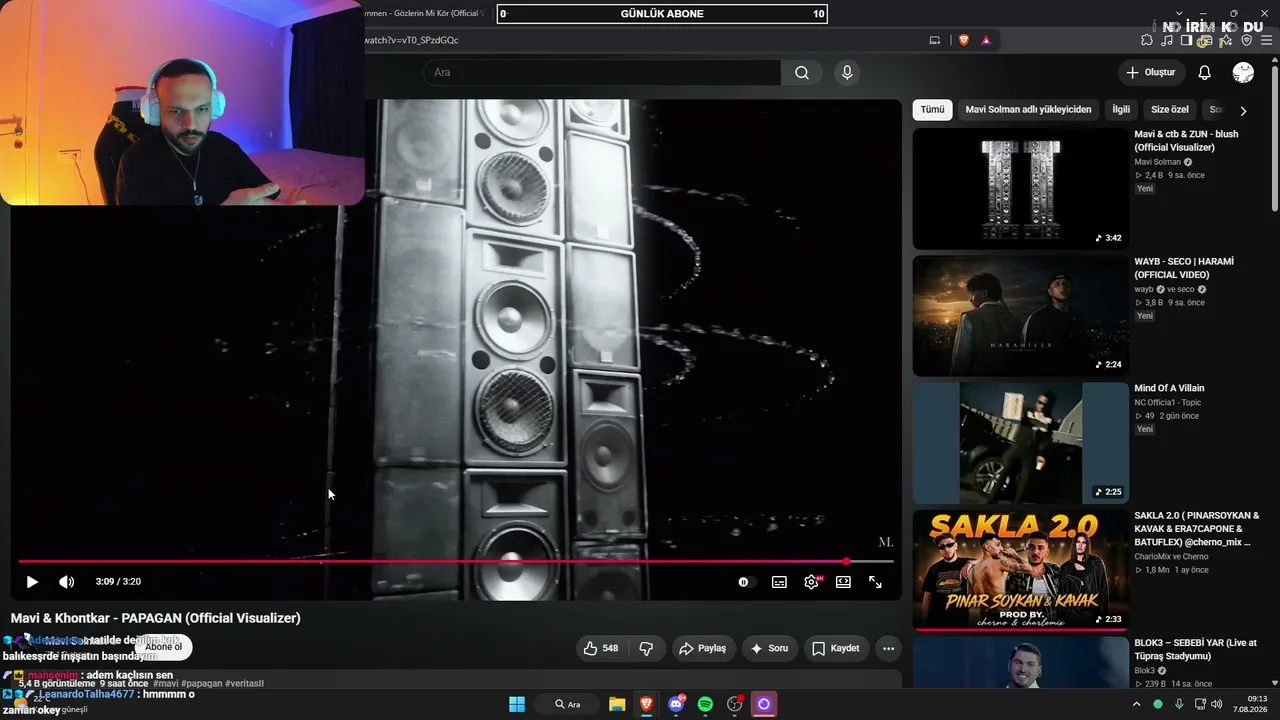Viewport: 1280px width, 720px height.
Task: Start voice search with the microphone
Action: point(847,72)
